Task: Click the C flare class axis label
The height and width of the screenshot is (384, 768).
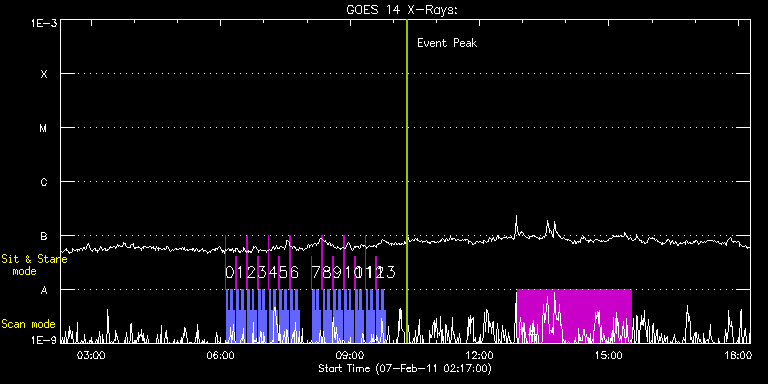Action: [x=44, y=182]
